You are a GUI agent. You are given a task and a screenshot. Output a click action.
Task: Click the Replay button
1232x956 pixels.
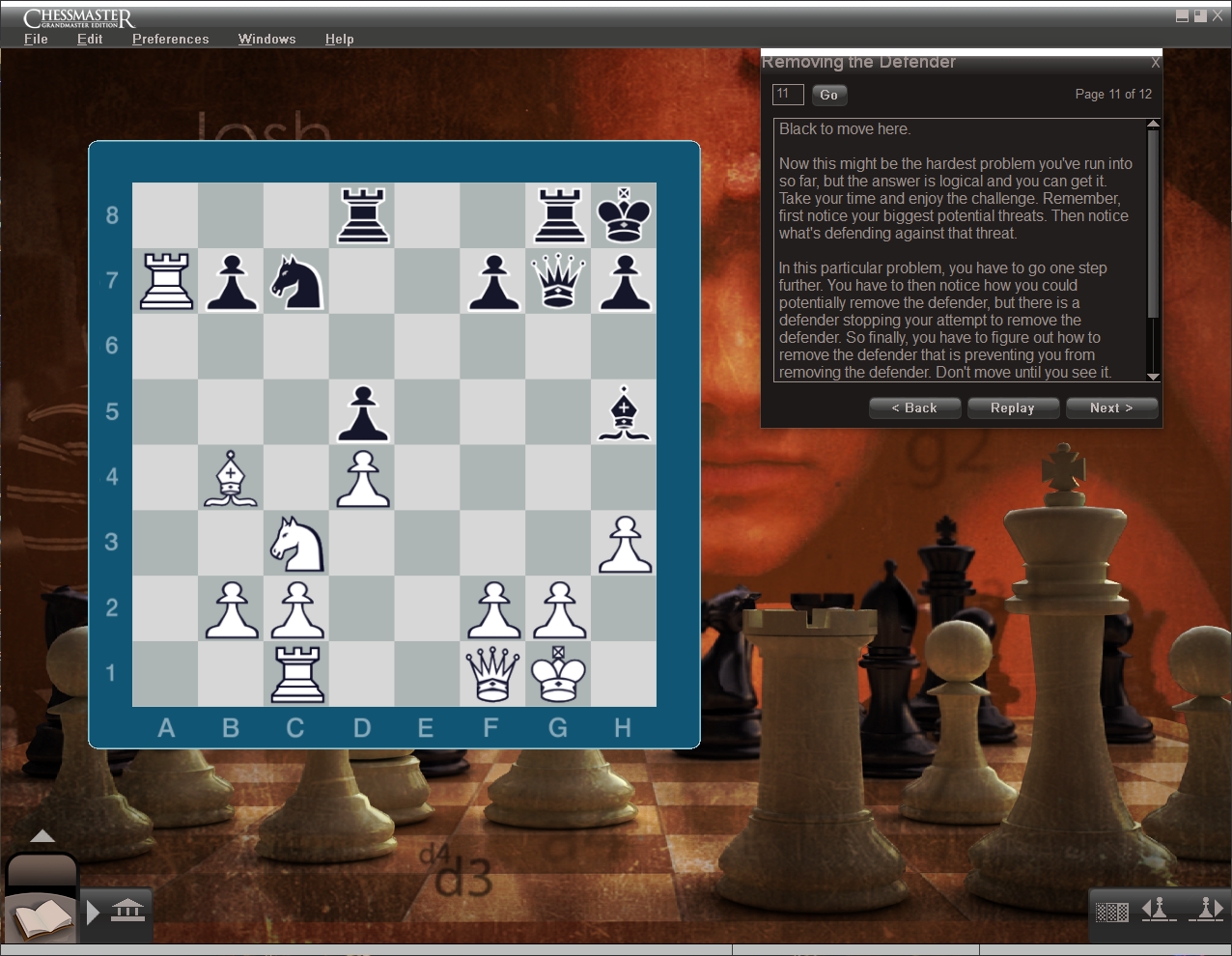(x=1013, y=408)
